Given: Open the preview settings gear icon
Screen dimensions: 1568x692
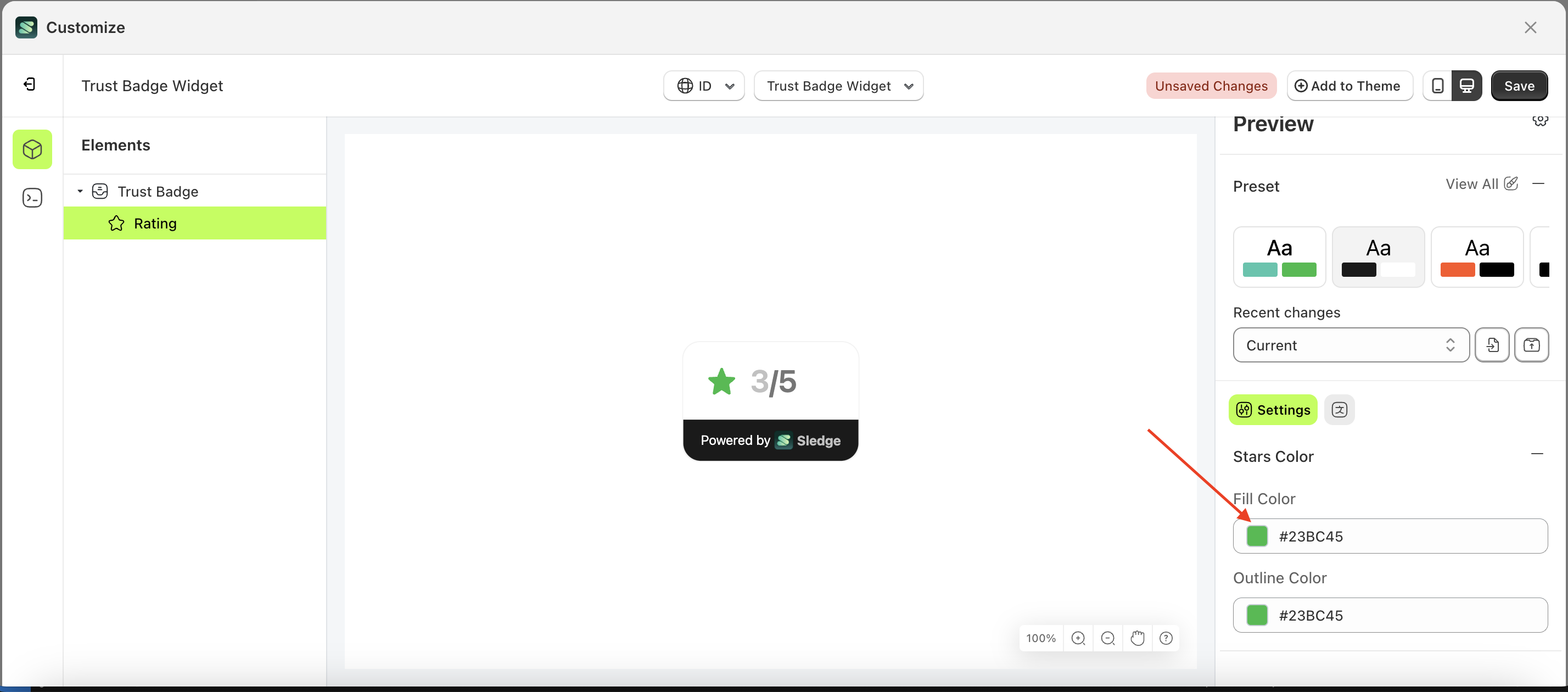Looking at the screenshot, I should click(1541, 121).
